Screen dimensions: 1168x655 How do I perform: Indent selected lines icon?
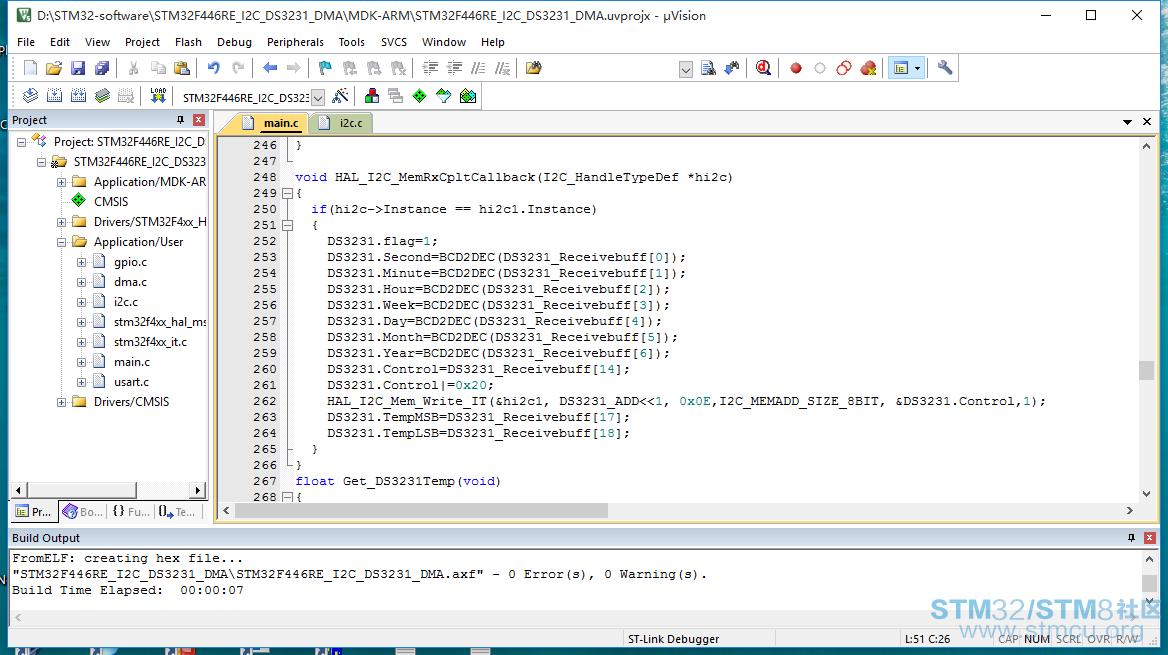coord(430,68)
